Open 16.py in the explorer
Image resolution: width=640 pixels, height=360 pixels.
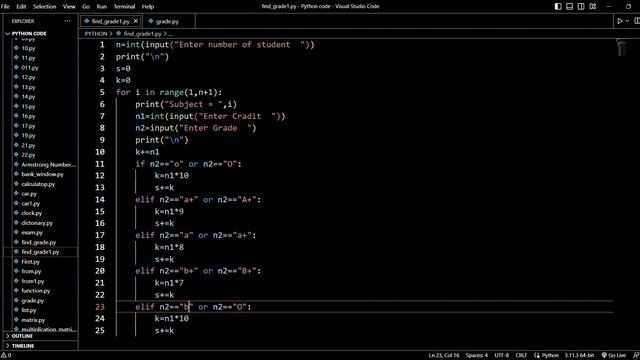tap(28, 116)
